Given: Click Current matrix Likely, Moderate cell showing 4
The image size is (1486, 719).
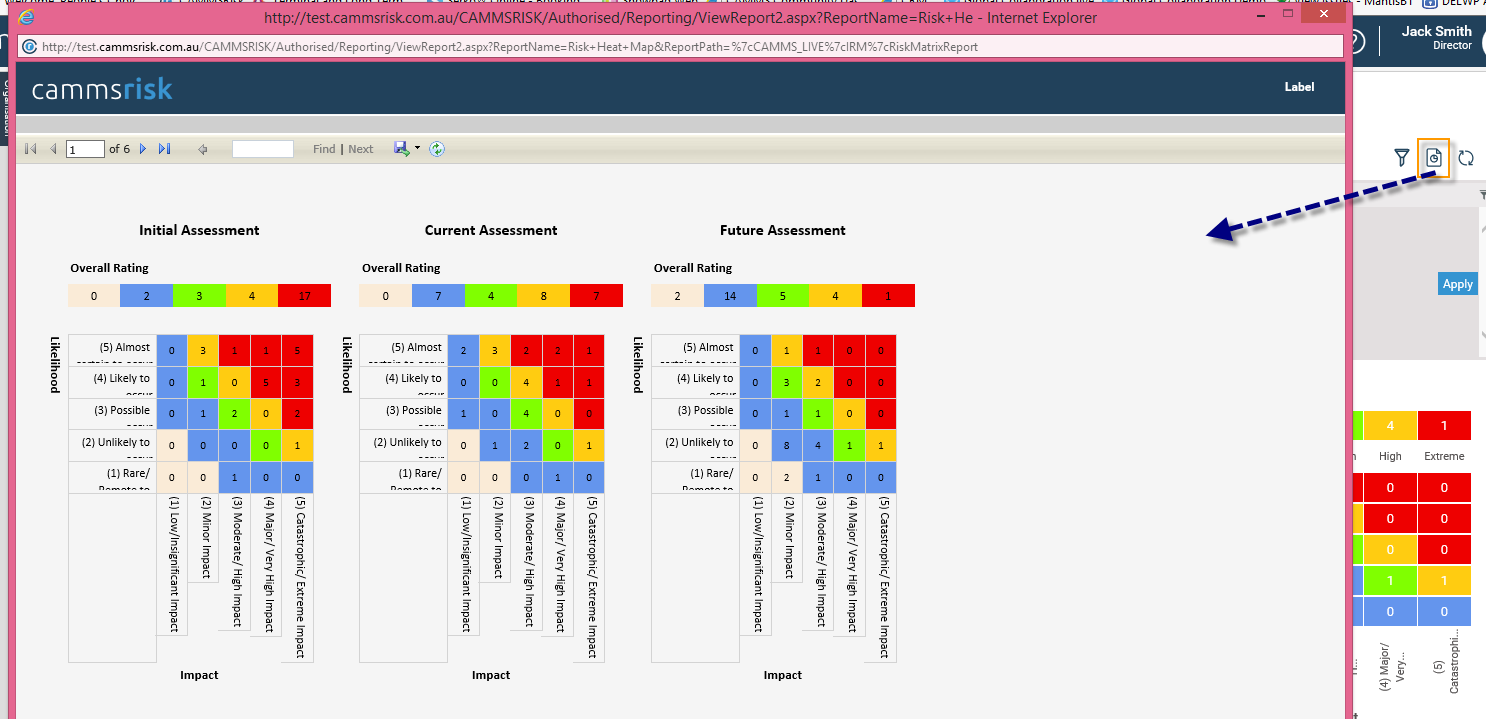Looking at the screenshot, I should (527, 382).
